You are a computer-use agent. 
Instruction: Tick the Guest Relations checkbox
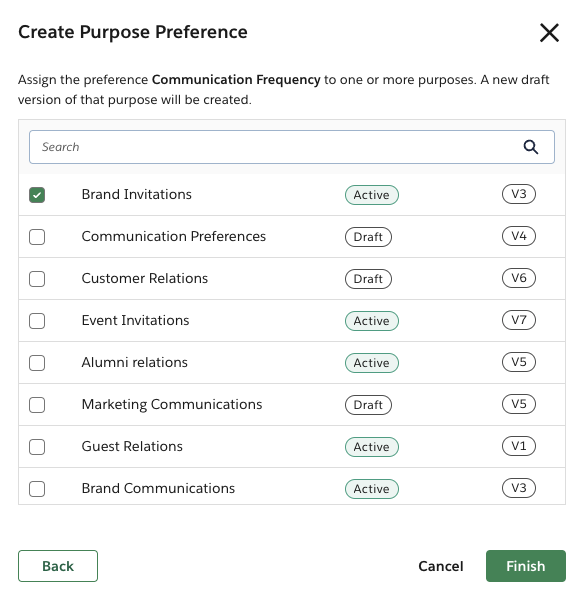point(37,447)
